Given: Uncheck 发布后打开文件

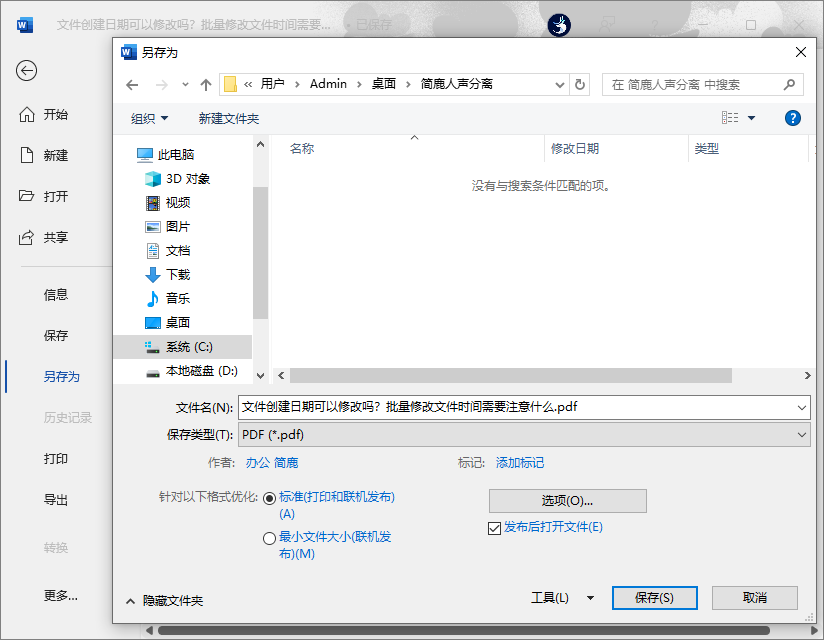Looking at the screenshot, I should 495,528.
